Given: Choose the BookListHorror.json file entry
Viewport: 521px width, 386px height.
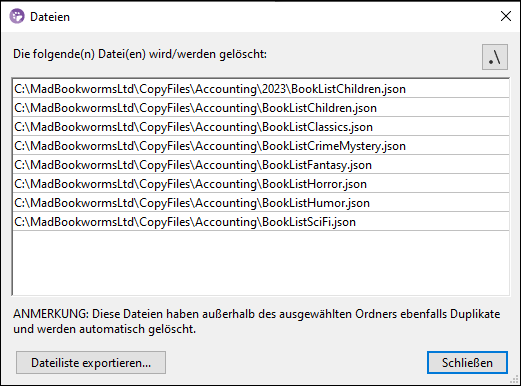Looking at the screenshot, I should tap(261, 184).
